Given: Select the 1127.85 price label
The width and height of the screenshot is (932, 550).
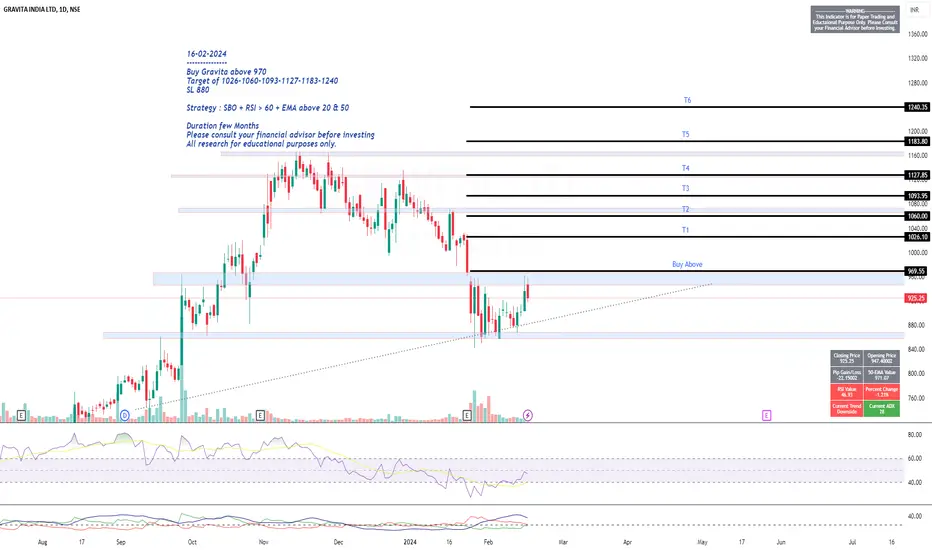Looking at the screenshot, I should click(x=917, y=175).
